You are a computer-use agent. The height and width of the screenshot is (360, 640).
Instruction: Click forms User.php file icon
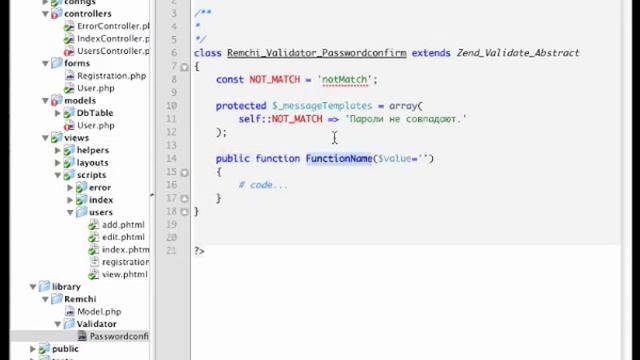tap(69, 88)
